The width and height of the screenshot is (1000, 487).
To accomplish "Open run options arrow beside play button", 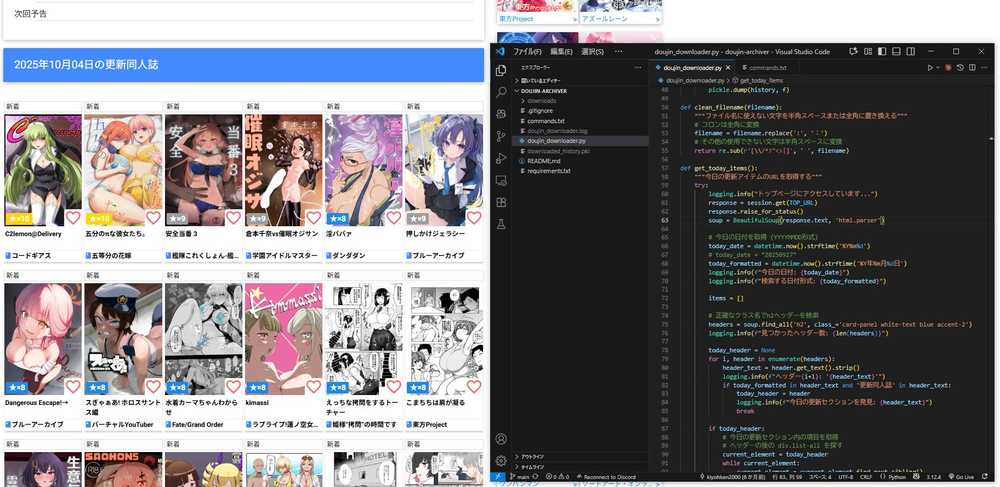I will (938, 68).
